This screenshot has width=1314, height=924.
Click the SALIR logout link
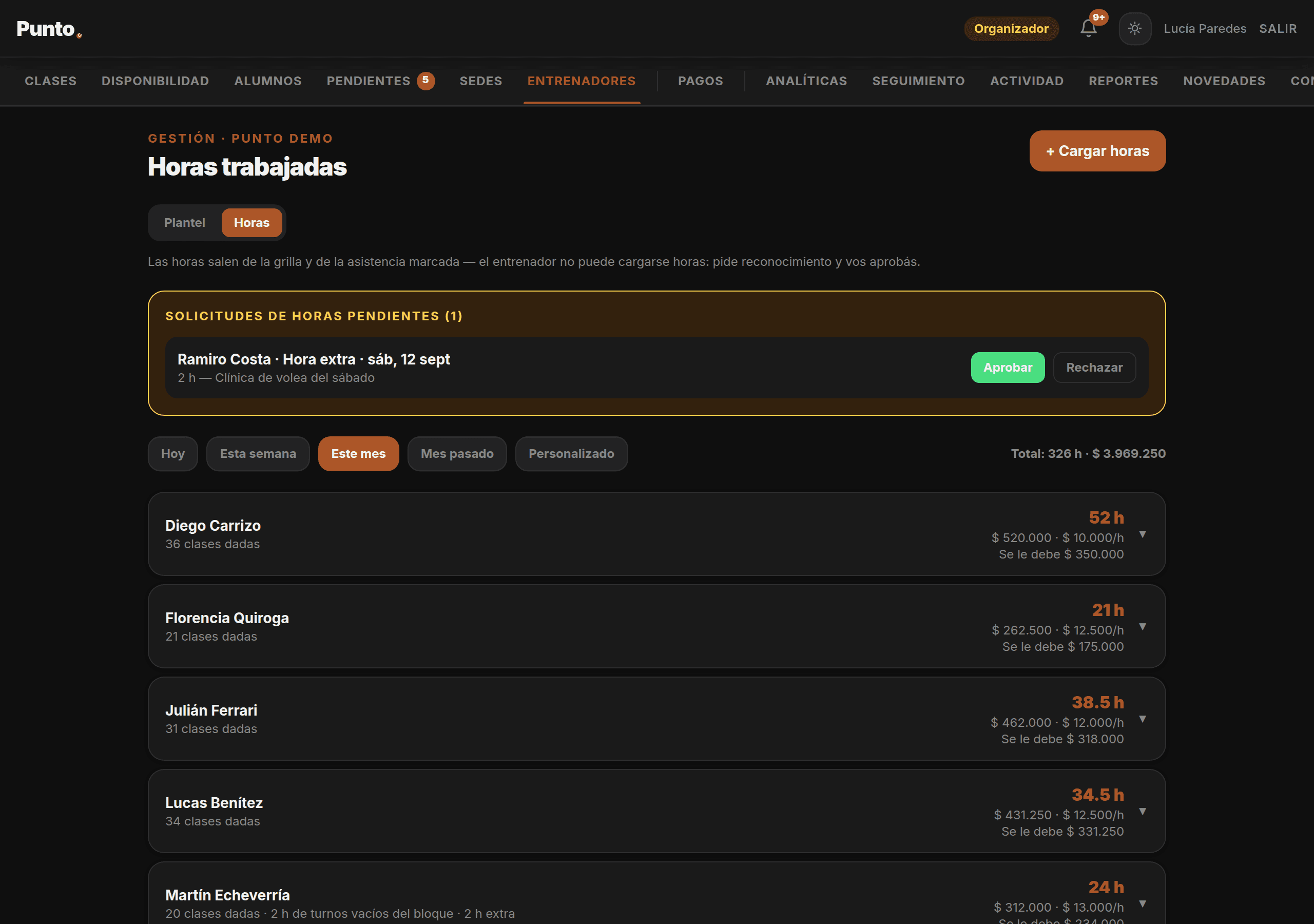point(1278,29)
